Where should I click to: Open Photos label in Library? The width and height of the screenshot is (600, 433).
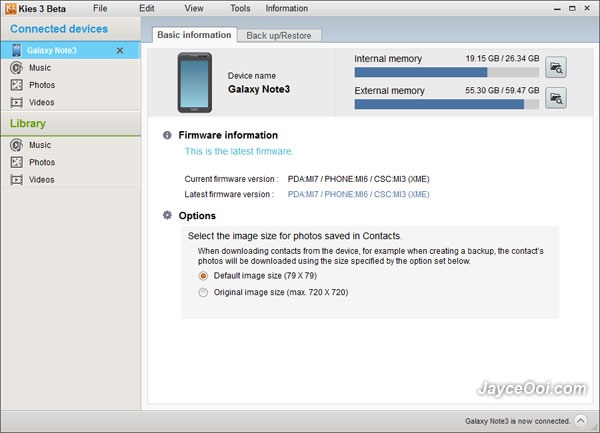tap(42, 162)
